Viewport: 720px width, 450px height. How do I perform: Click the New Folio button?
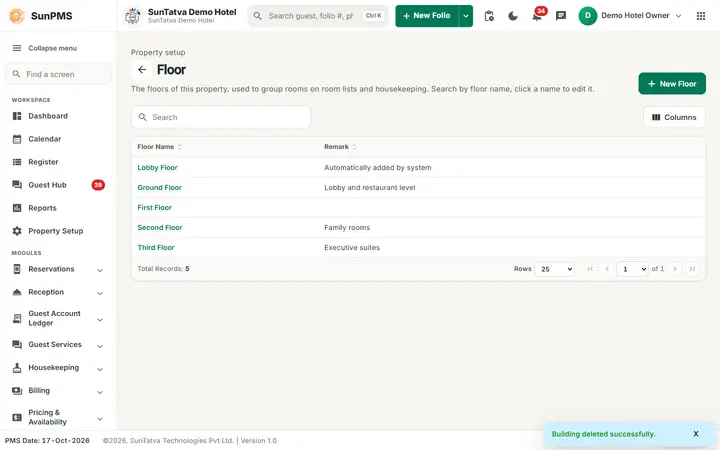click(x=427, y=16)
